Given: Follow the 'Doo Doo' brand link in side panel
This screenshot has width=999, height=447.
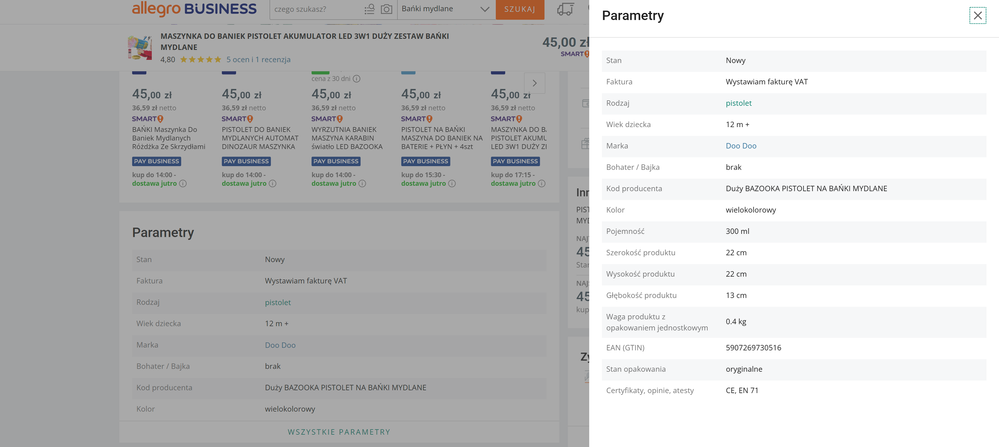Looking at the screenshot, I should [741, 146].
